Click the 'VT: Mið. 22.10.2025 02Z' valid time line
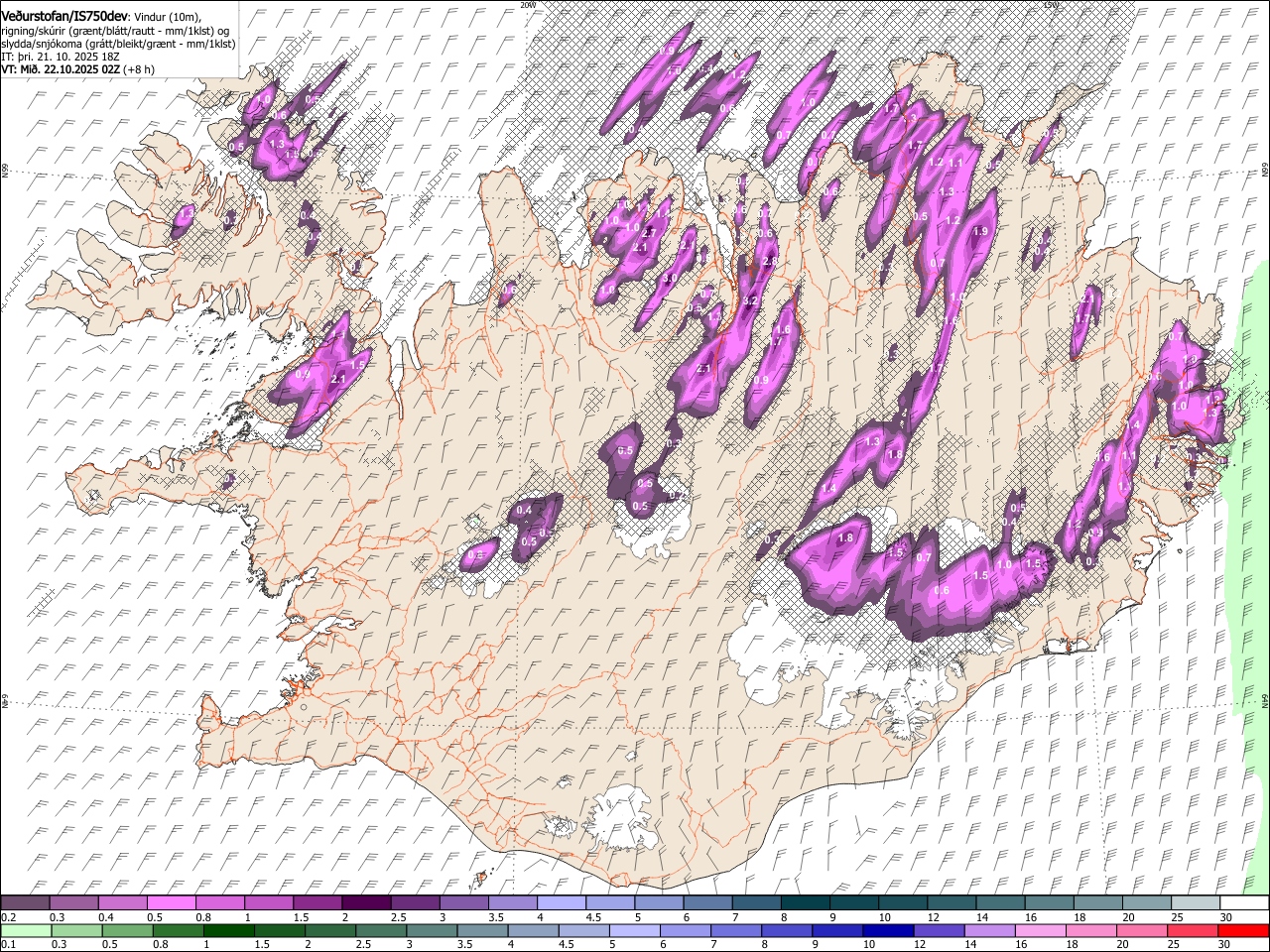The image size is (1270, 952). tap(62, 70)
